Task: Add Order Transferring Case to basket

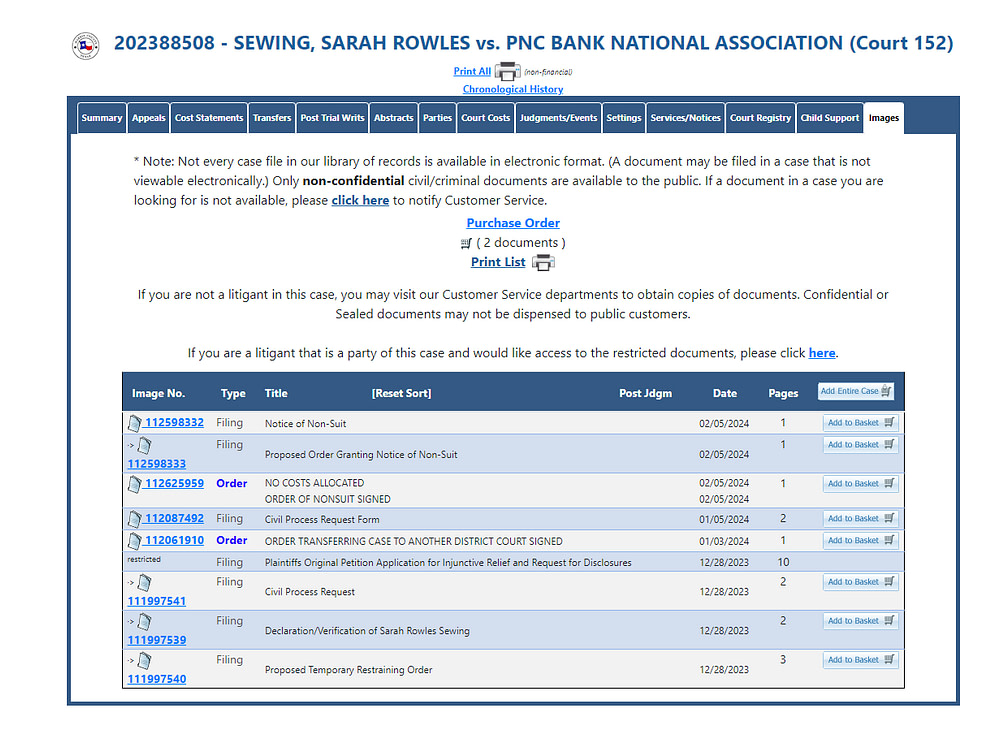Action: point(860,541)
